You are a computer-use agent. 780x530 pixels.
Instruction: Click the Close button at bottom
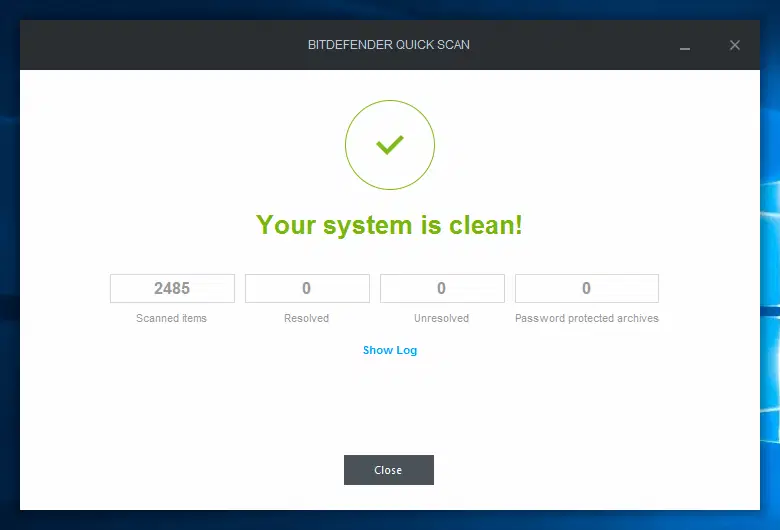click(389, 470)
